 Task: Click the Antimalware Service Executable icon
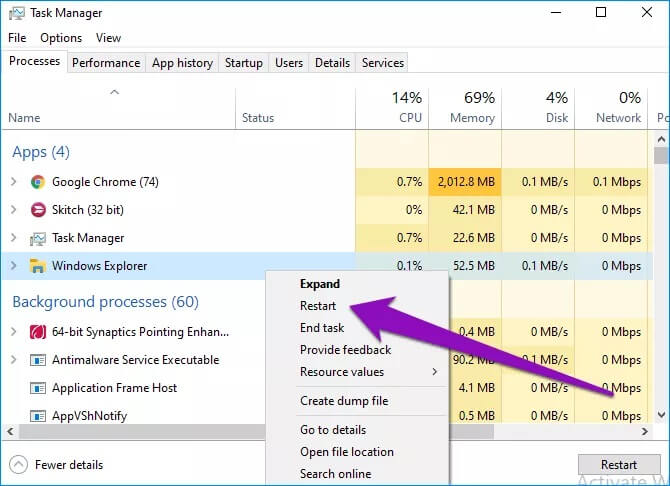(38, 360)
